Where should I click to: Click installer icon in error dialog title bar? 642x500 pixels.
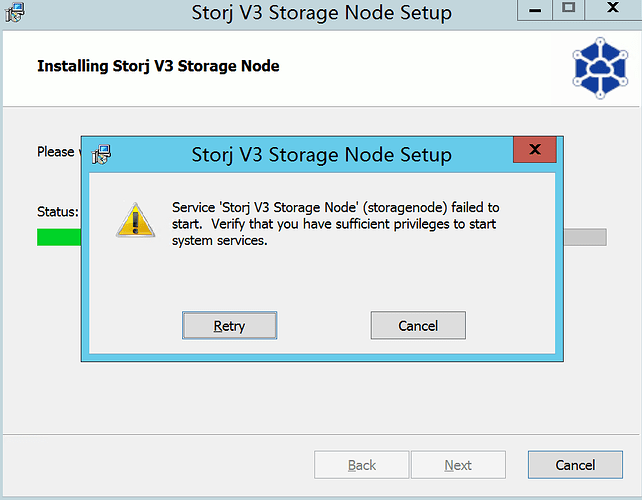(101, 154)
